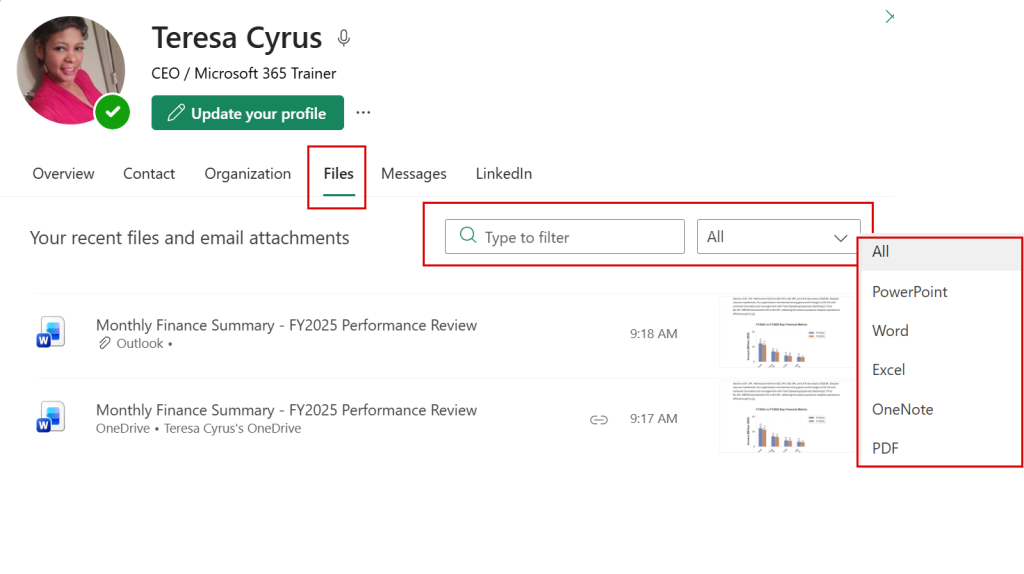This screenshot has height=574, width=1024.
Task: Open the Overview tab
Action: coord(63,174)
